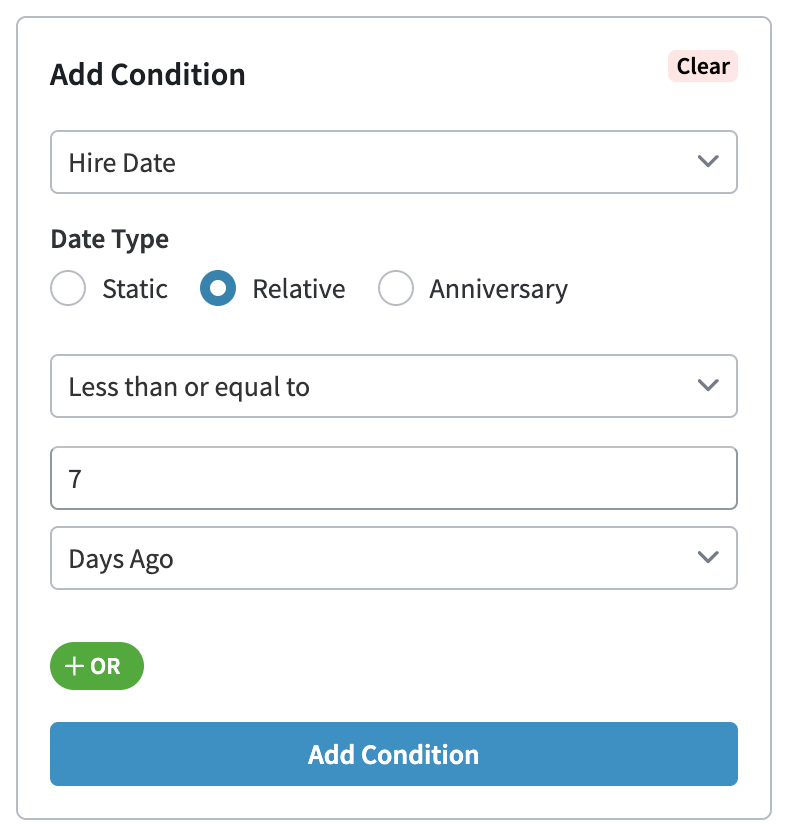Open the Days Ago unit dropdown

[393, 558]
